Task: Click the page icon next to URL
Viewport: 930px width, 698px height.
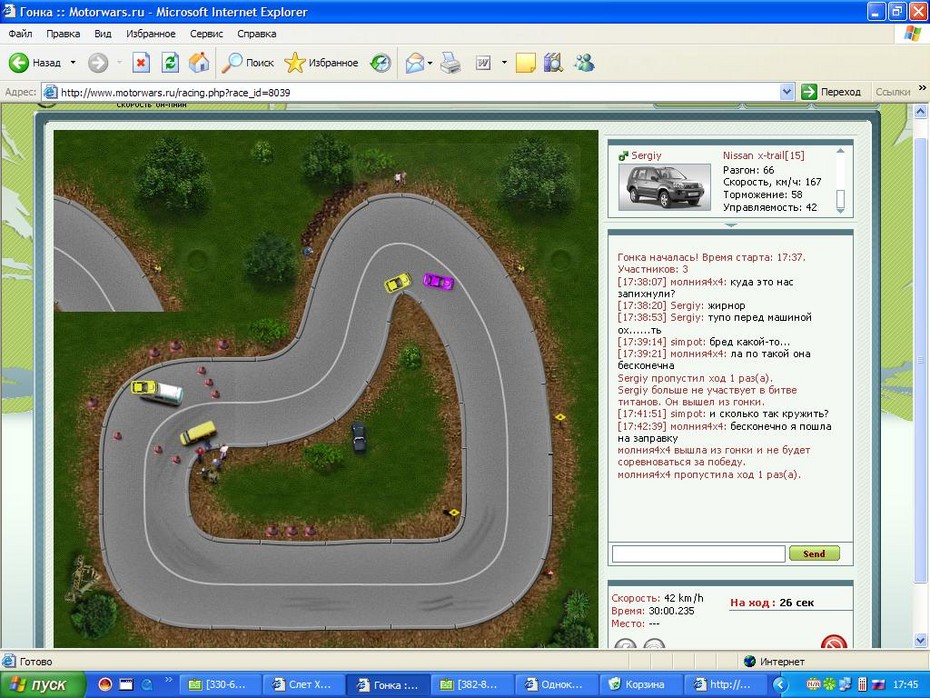Action: 51,92
